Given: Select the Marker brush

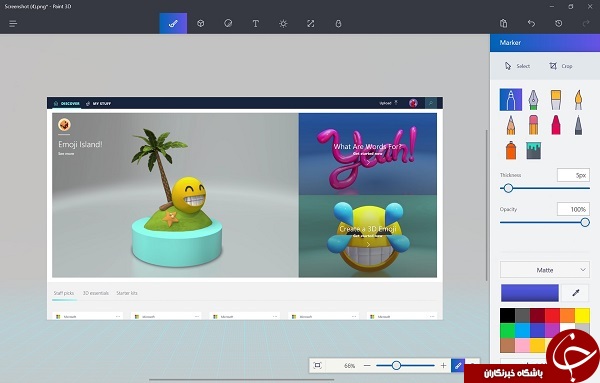Looking at the screenshot, I should pos(511,99).
